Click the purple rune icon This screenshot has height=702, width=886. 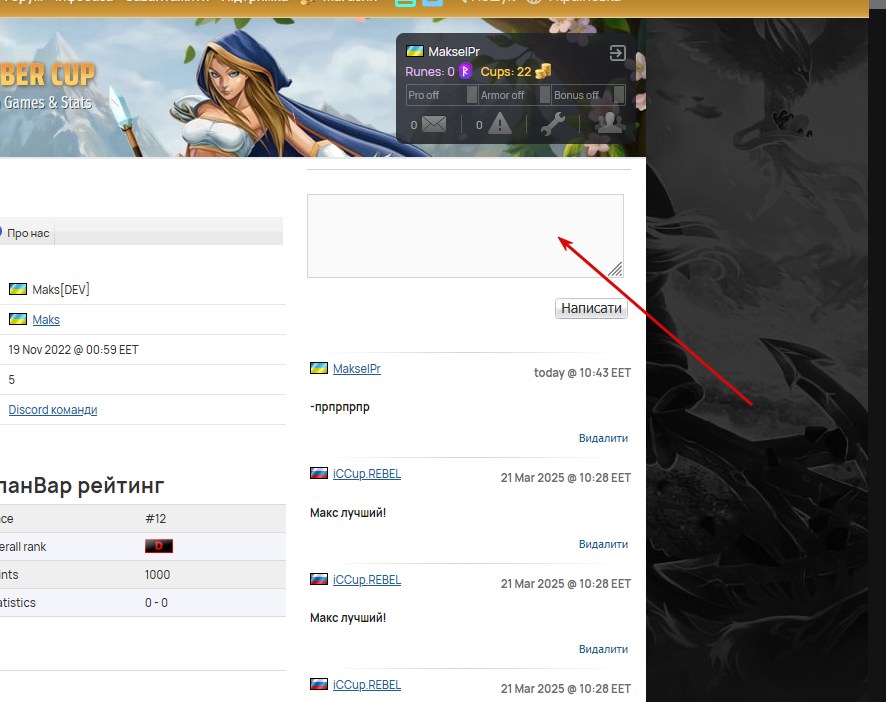click(x=465, y=71)
